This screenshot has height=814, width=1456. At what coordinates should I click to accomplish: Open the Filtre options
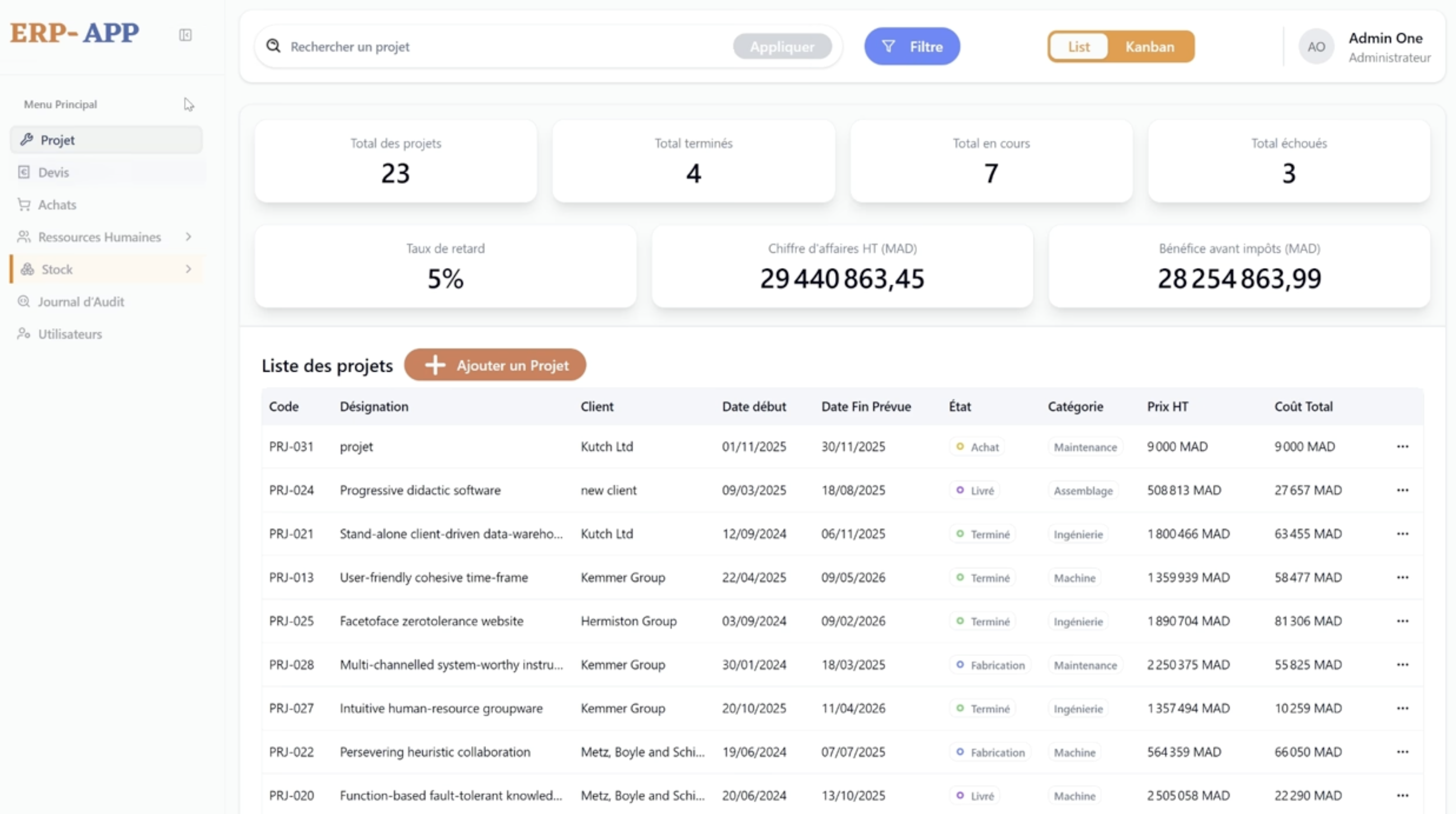tap(912, 46)
